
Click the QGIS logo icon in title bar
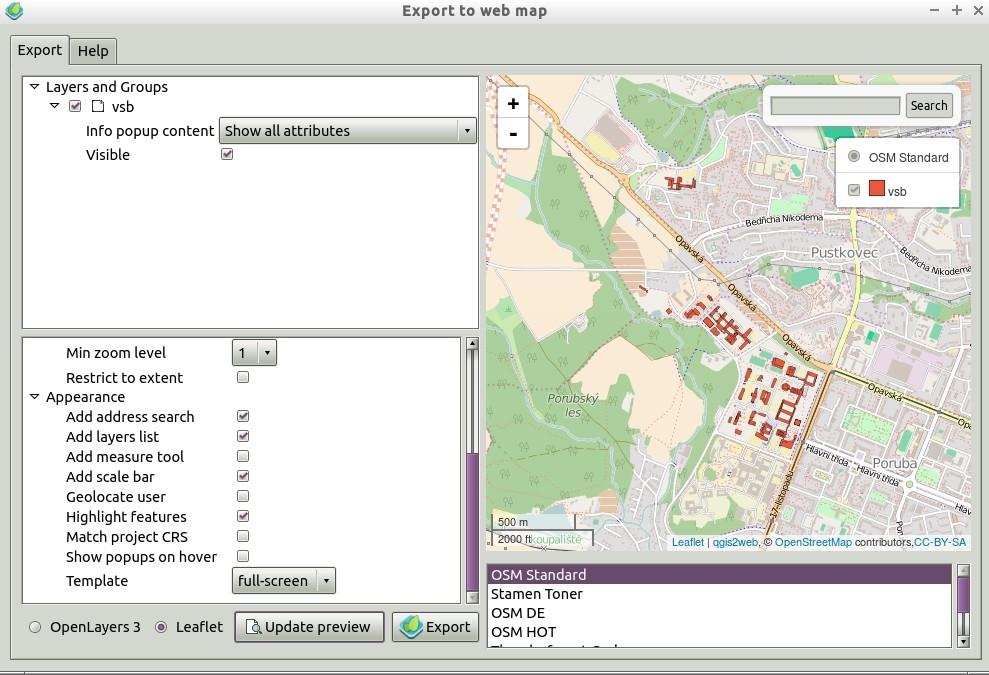[x=14, y=10]
